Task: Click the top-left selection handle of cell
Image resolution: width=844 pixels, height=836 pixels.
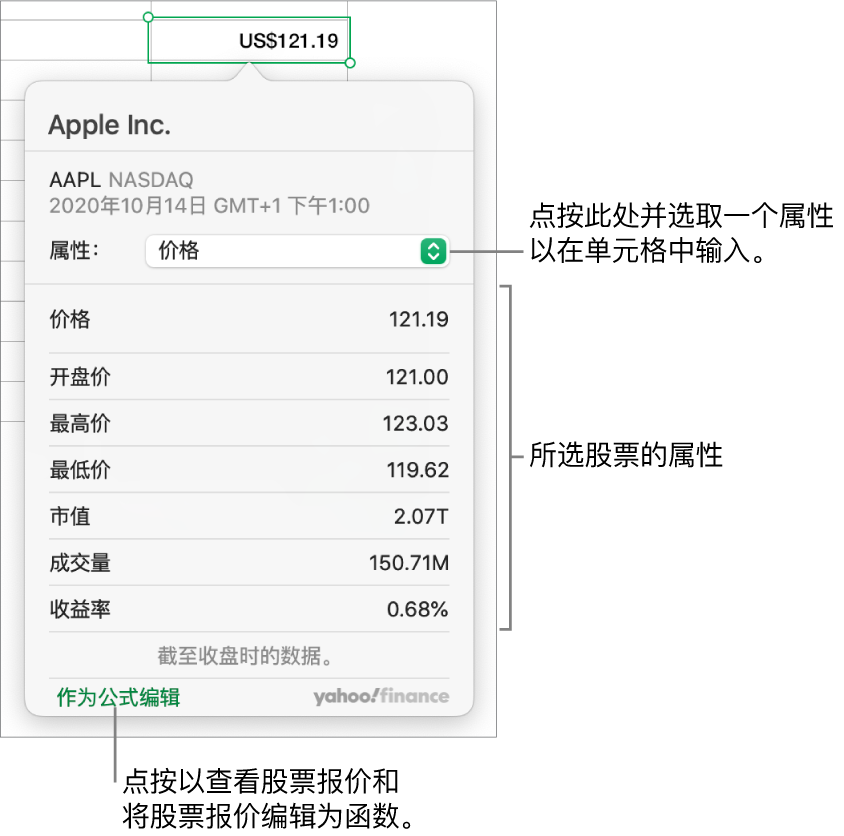Action: point(149,17)
